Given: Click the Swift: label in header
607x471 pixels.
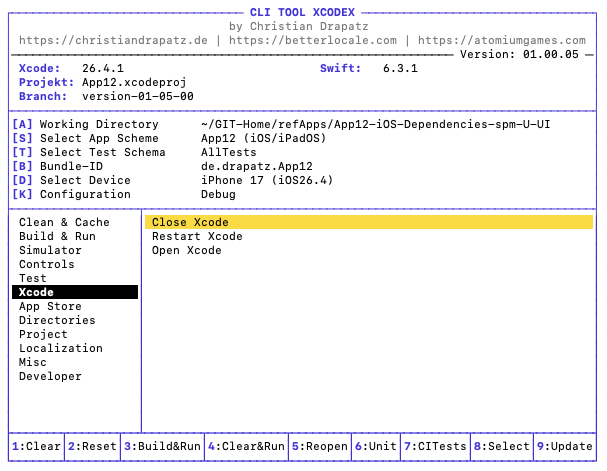Looking at the screenshot, I should coord(341,68).
